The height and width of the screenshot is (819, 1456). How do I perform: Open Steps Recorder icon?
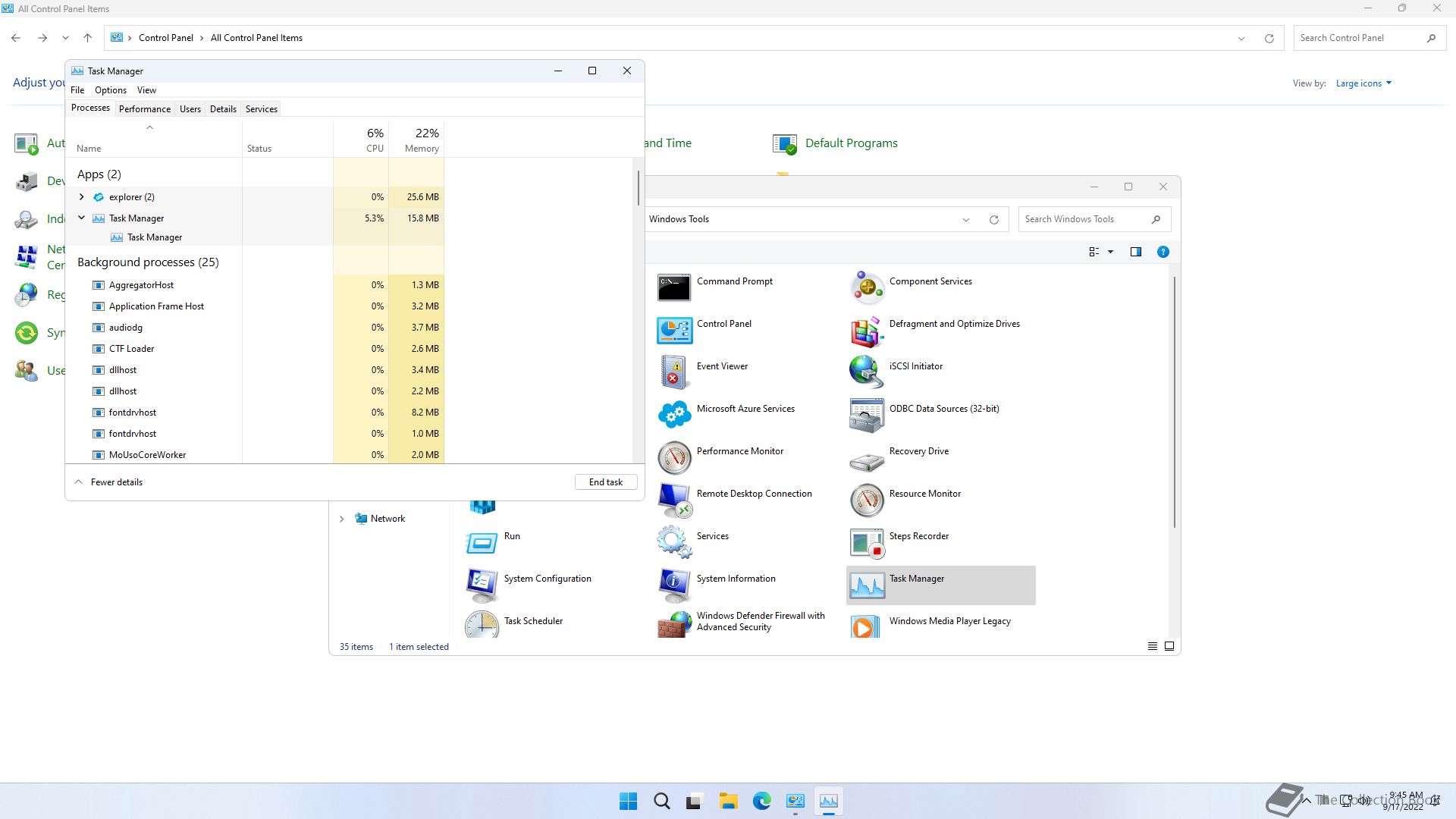tap(867, 542)
